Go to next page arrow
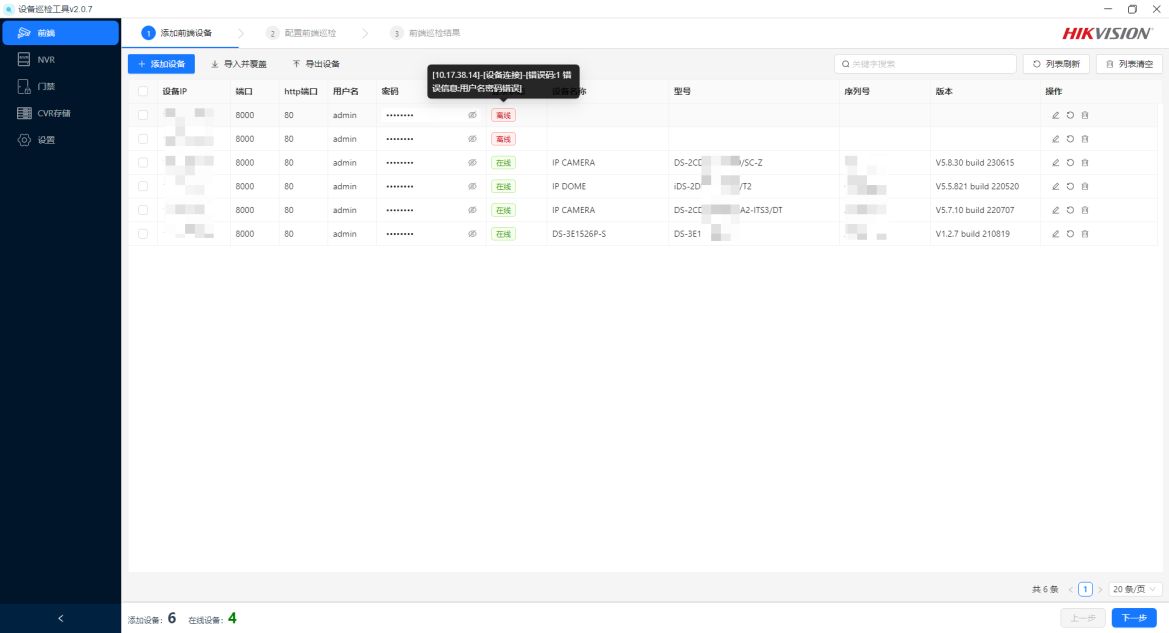 point(1100,589)
